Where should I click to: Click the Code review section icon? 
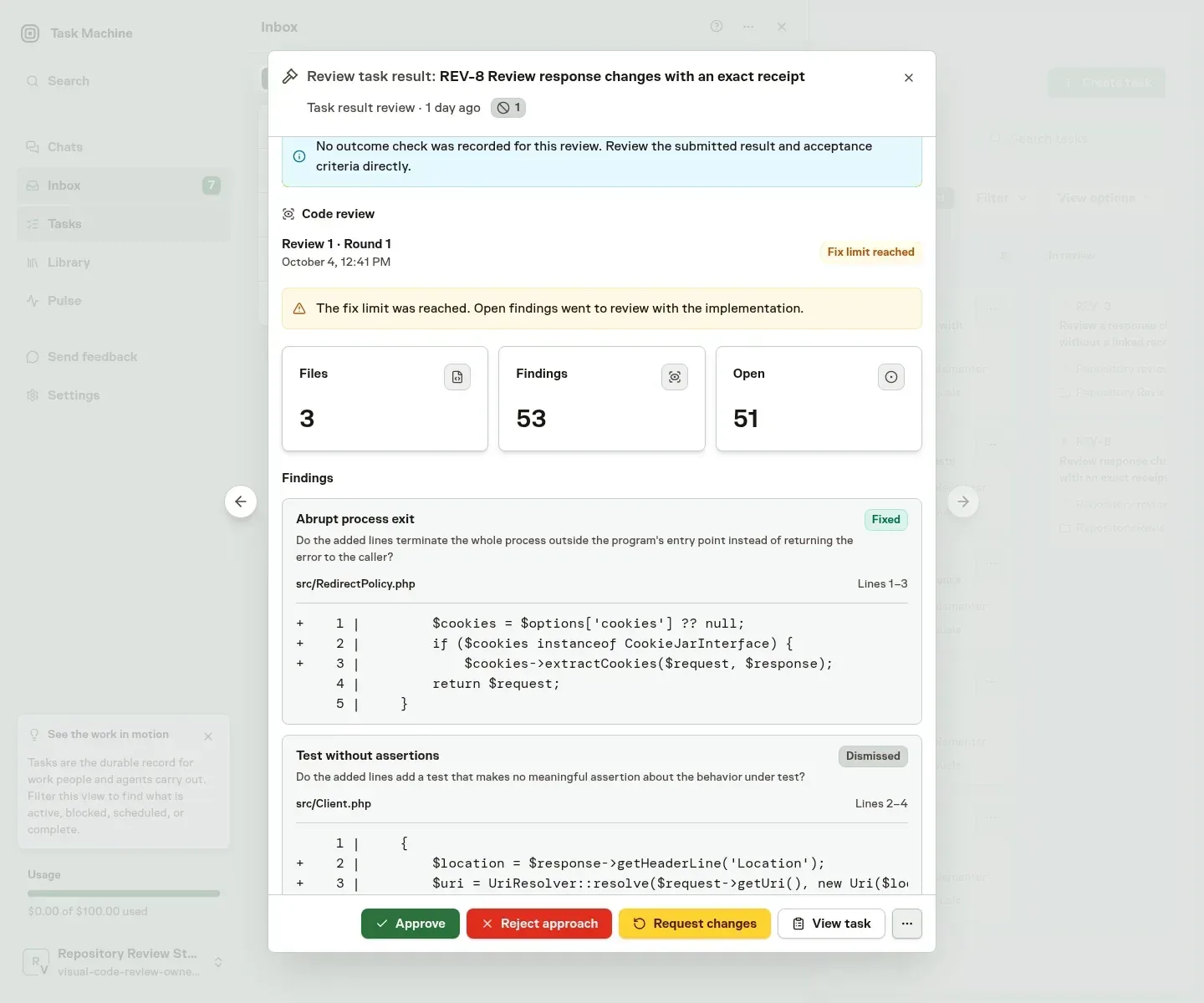[288, 214]
